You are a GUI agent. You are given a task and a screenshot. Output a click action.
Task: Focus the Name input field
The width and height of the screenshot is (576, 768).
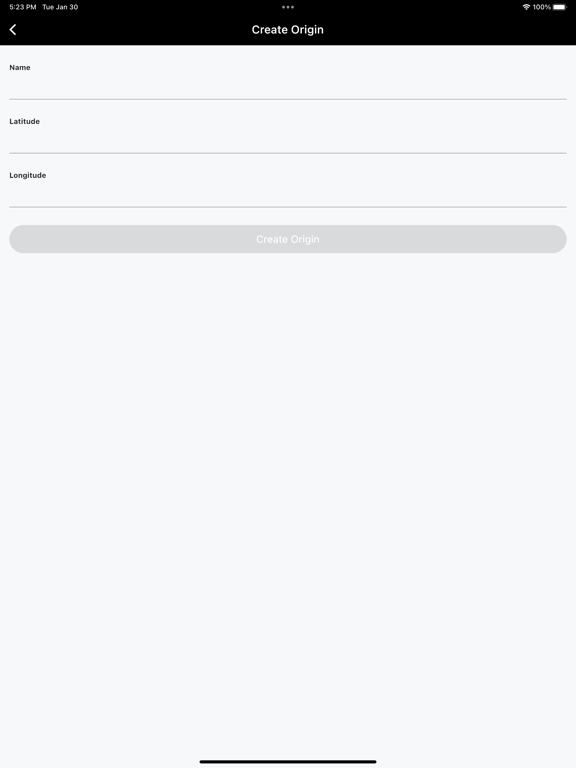coord(288,87)
